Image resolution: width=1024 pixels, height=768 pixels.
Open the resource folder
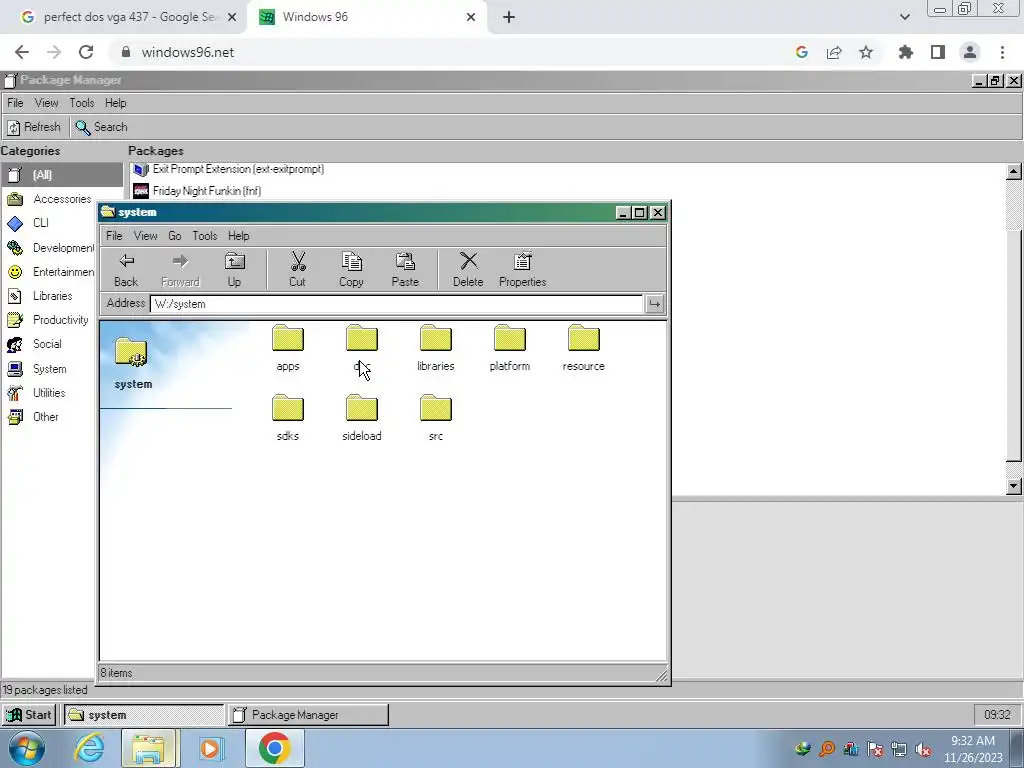tap(584, 349)
